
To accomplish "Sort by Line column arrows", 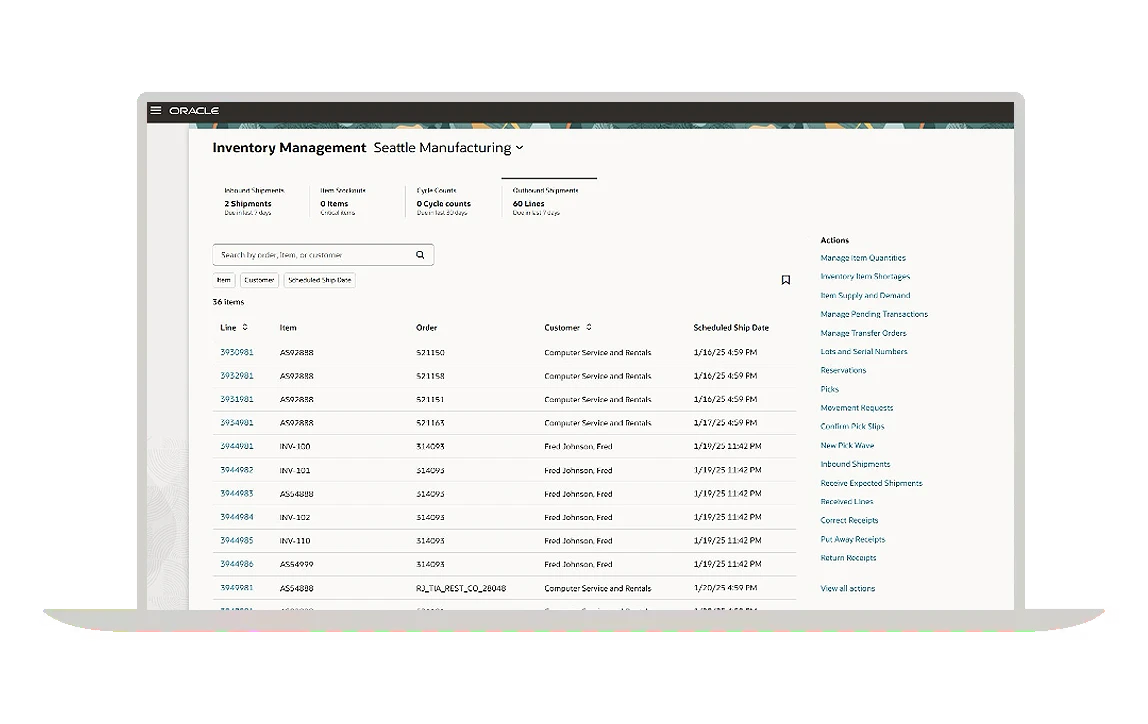I will (x=245, y=327).
